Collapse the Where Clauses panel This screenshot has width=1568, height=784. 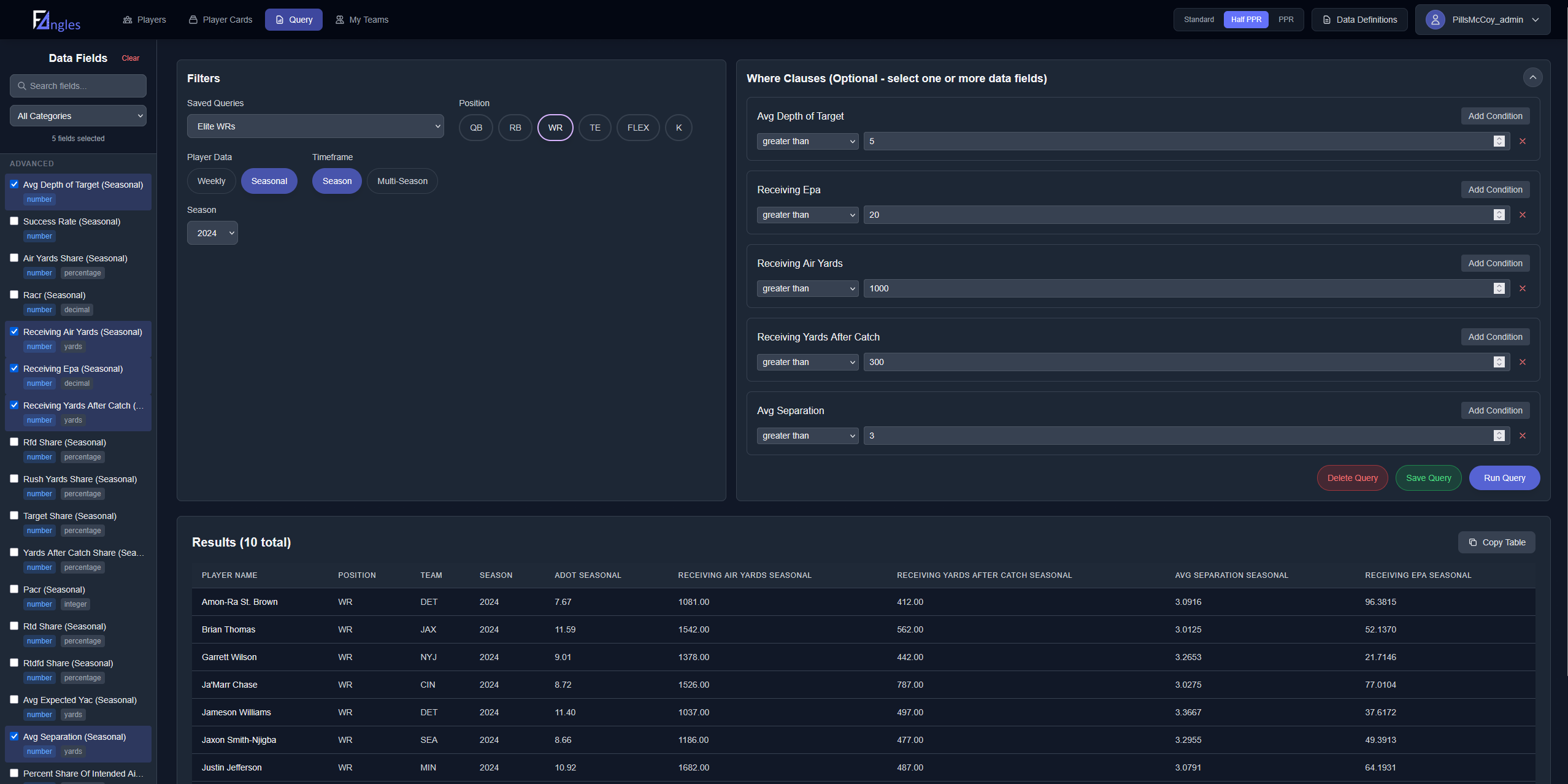click(1532, 77)
